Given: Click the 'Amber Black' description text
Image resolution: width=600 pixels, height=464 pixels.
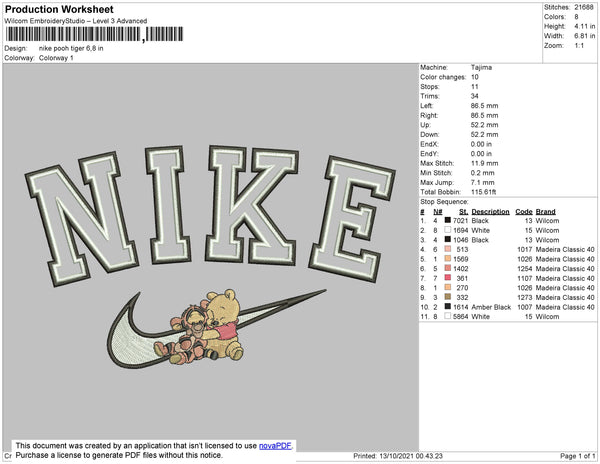Looking at the screenshot, I should (491, 307).
